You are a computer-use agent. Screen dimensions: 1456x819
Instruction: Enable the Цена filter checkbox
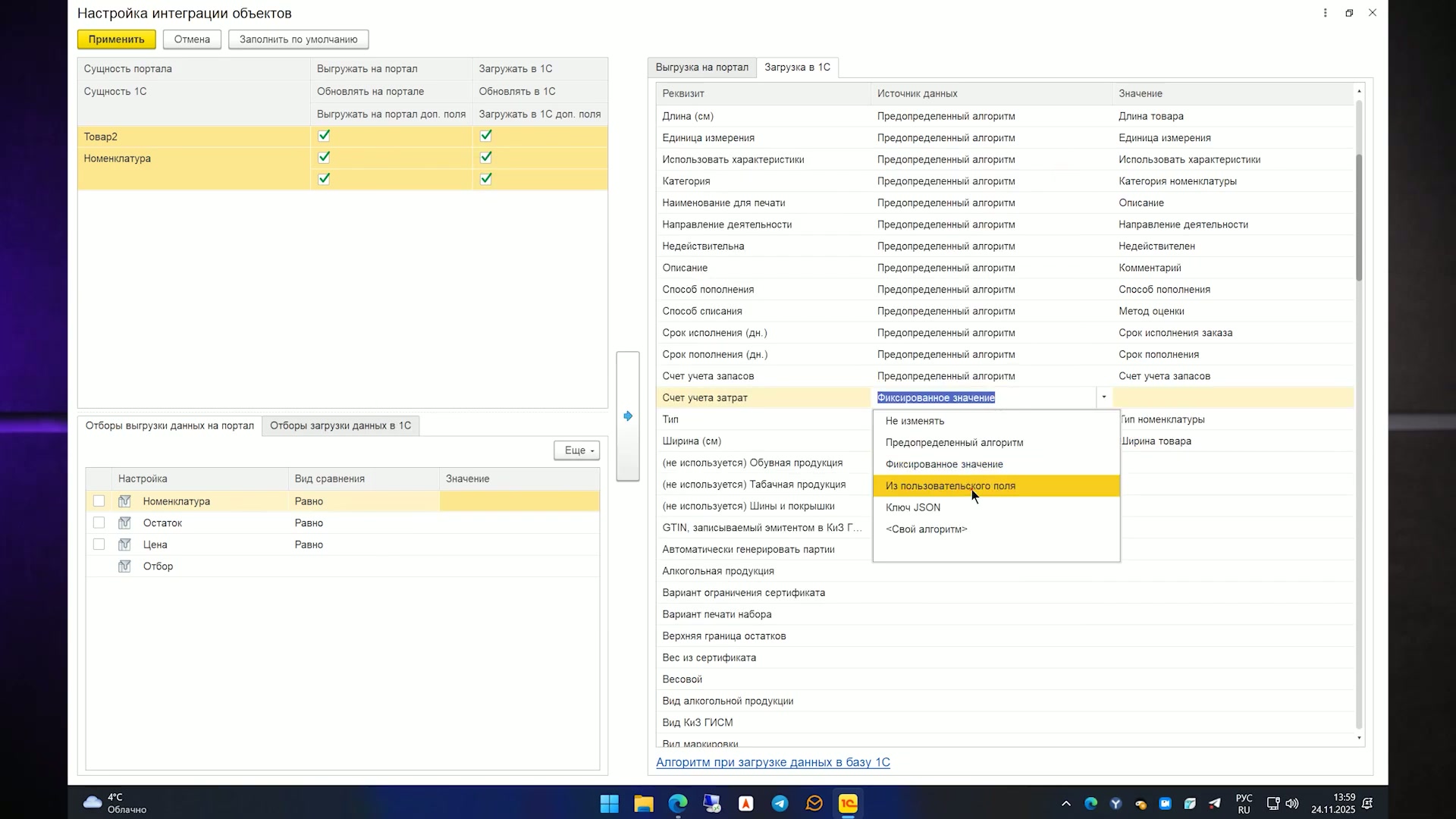point(99,544)
